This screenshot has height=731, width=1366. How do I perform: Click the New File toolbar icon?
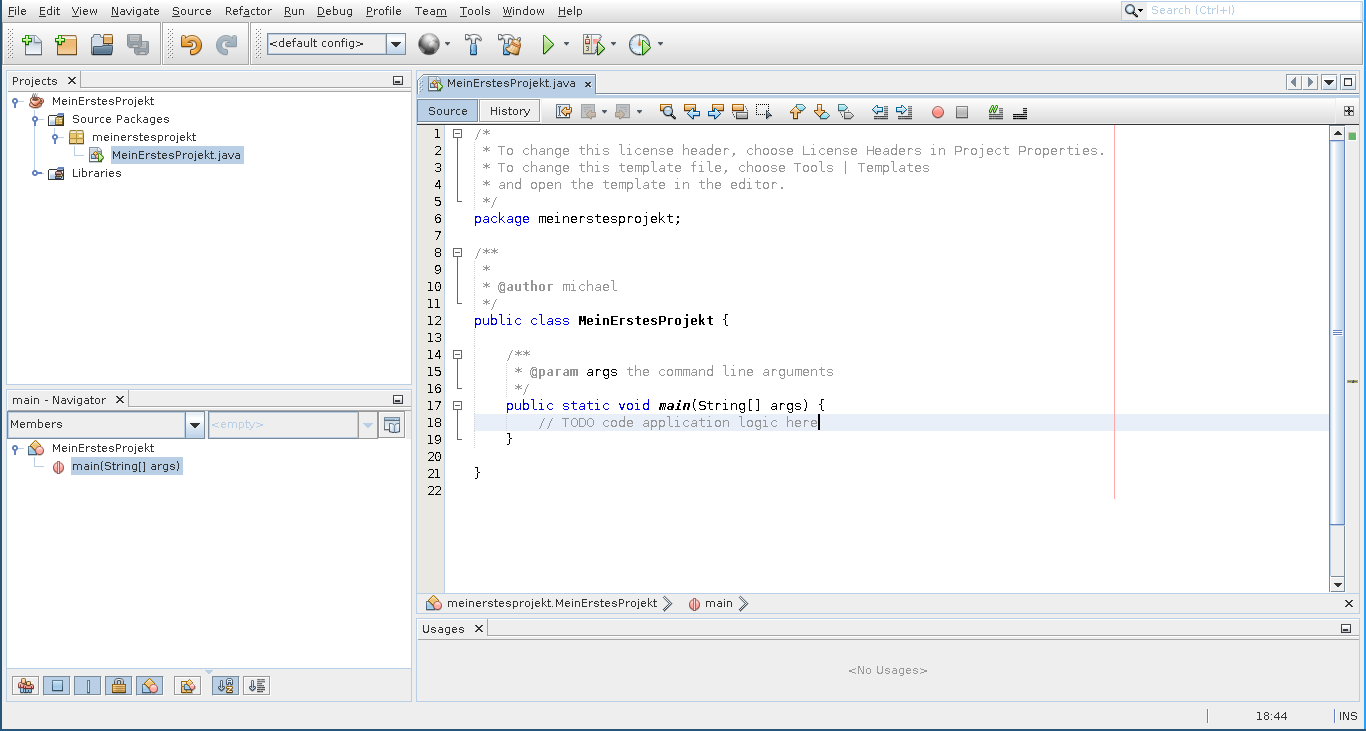pos(32,44)
